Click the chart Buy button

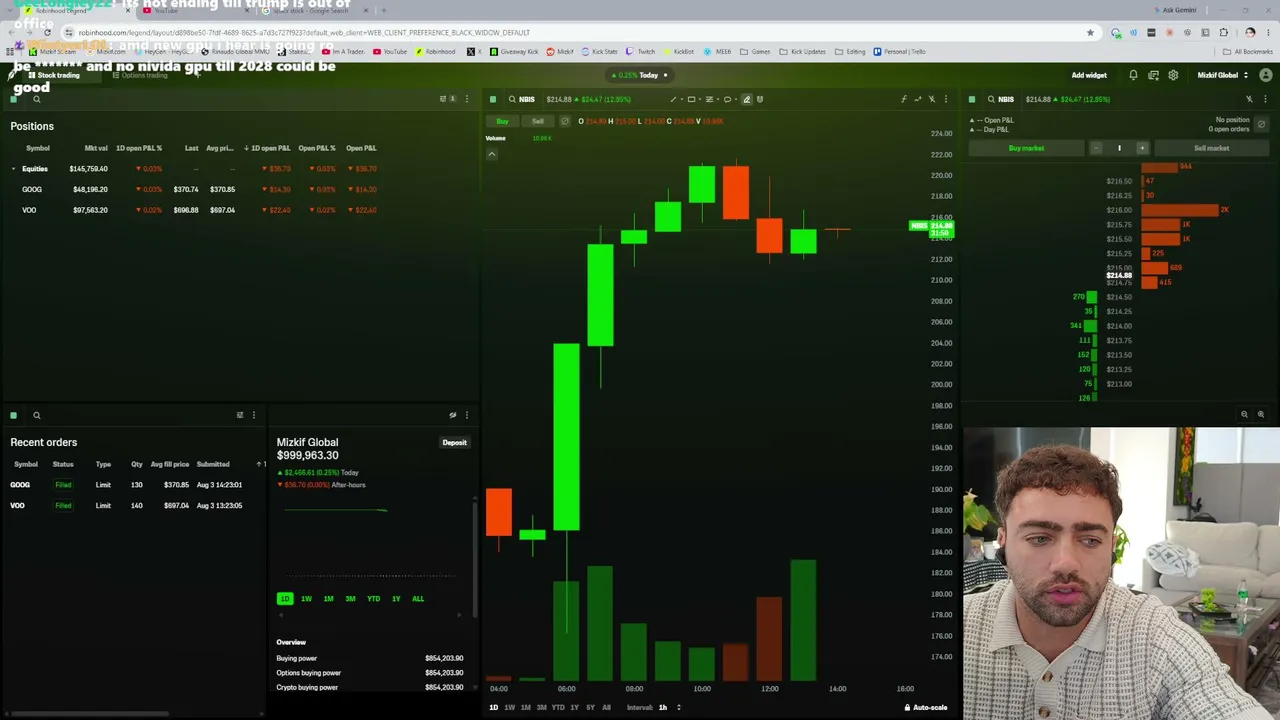pos(502,121)
